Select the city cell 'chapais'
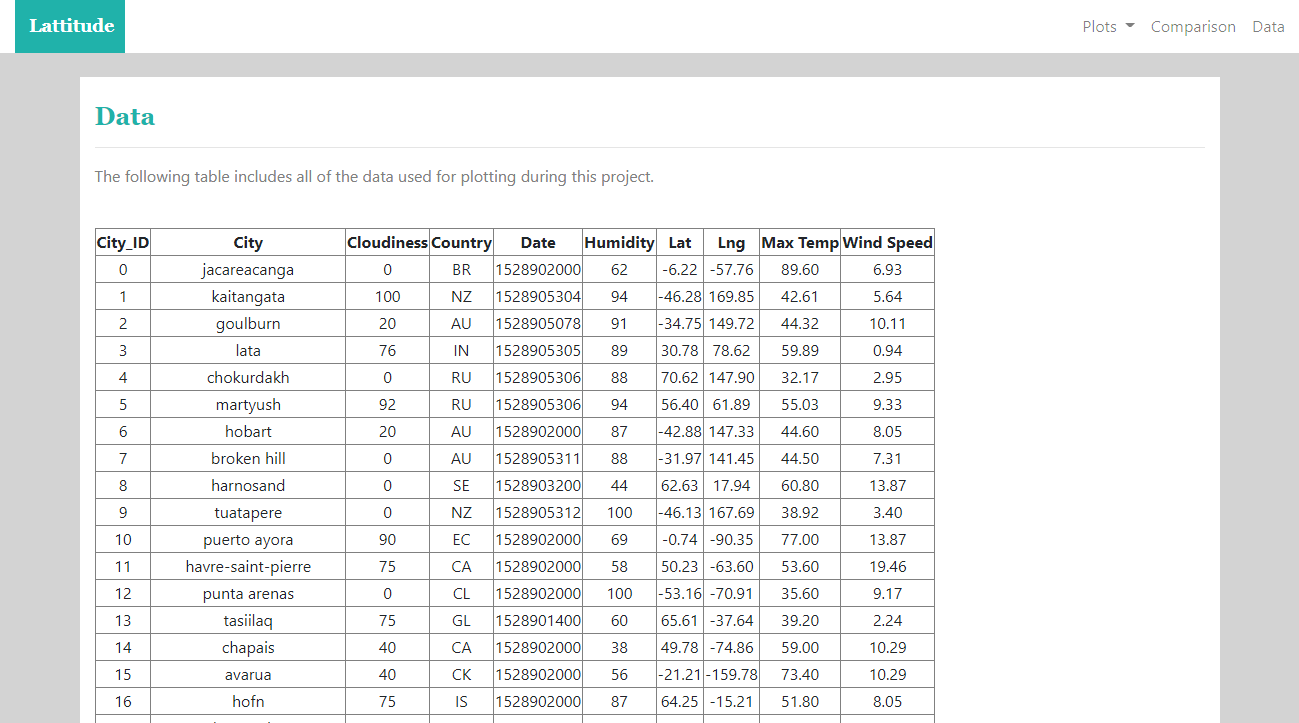1299x723 pixels. pos(248,648)
